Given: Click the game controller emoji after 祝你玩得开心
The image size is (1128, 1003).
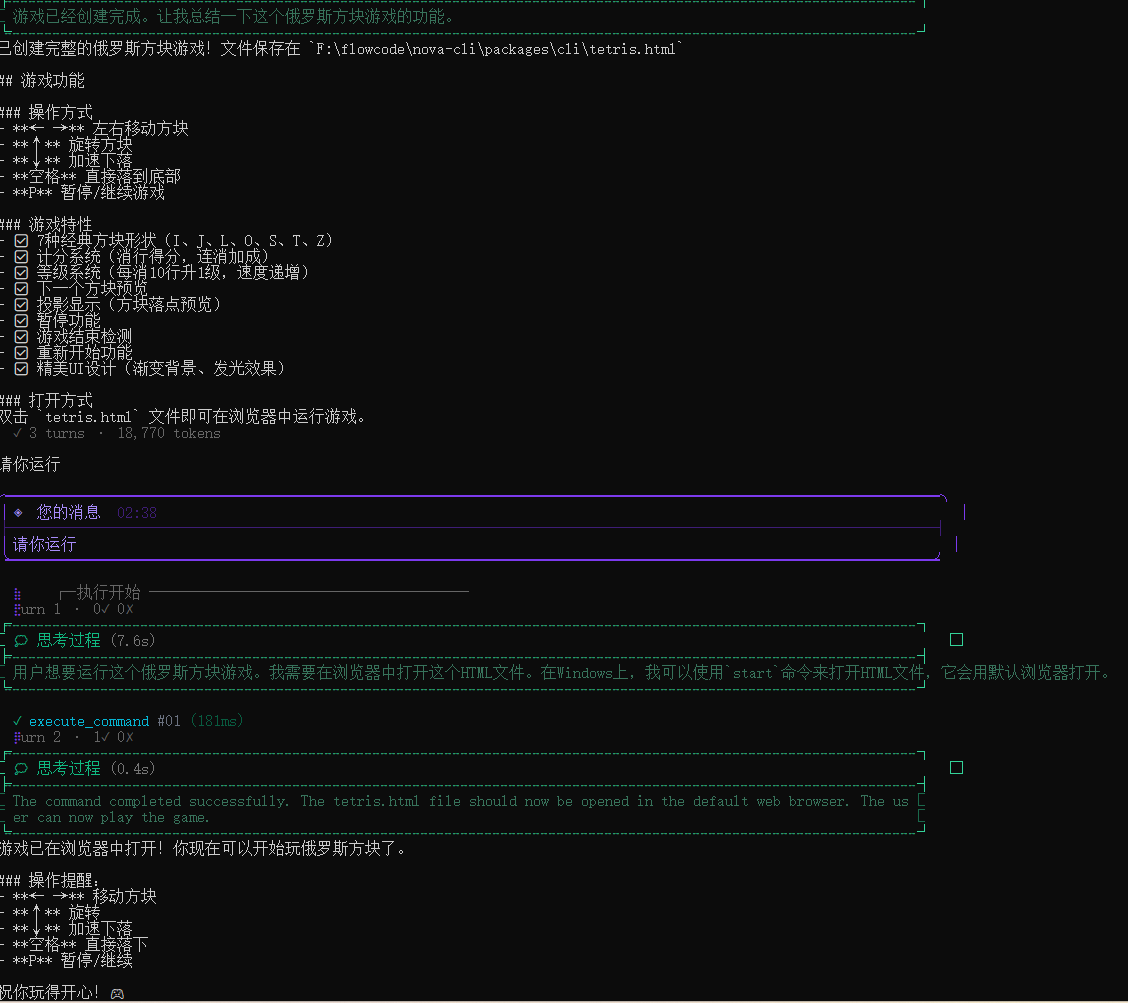Looking at the screenshot, I should [117, 993].
